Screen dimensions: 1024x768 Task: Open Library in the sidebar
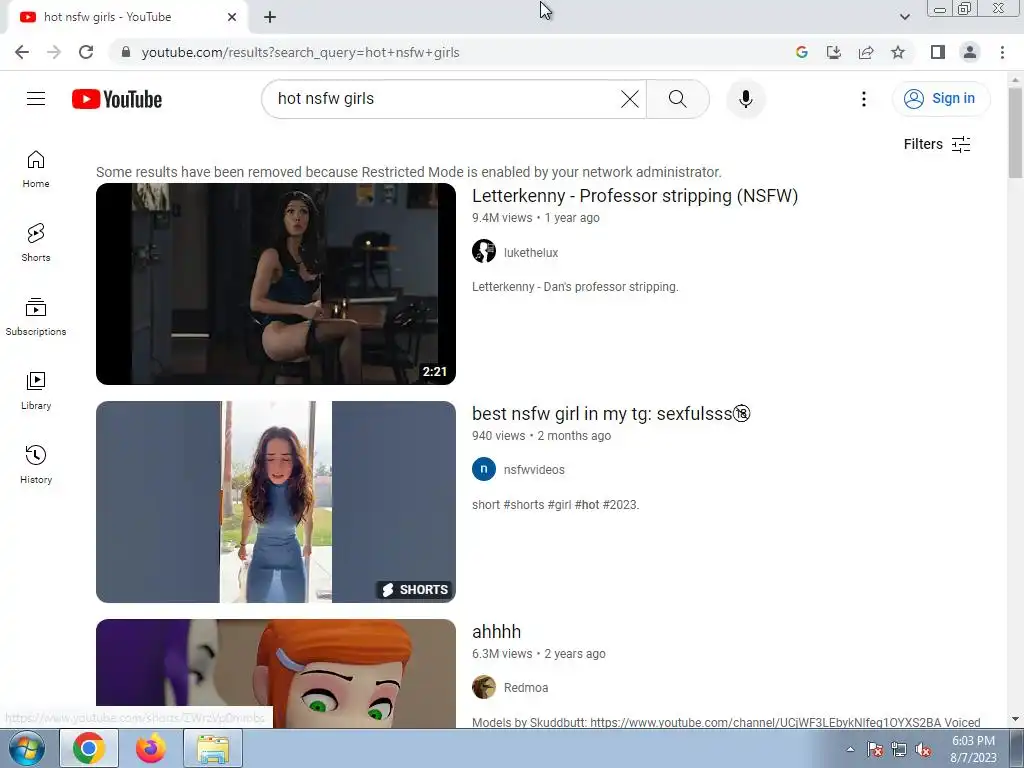pyautogui.click(x=36, y=391)
